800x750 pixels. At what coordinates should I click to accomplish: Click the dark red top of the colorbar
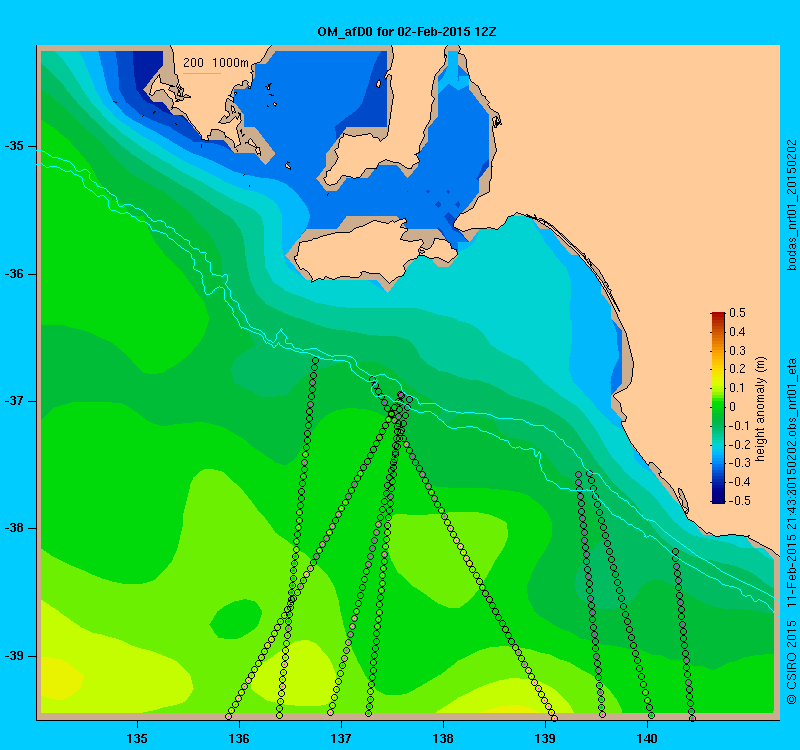pos(718,316)
